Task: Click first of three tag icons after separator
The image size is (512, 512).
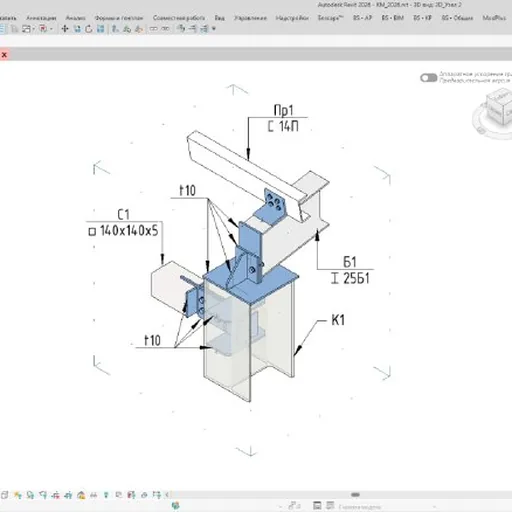Action: click(x=115, y=29)
